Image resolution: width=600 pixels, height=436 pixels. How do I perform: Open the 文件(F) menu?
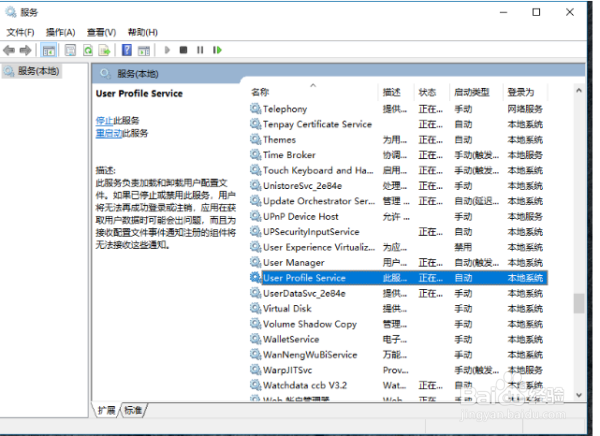(20, 32)
